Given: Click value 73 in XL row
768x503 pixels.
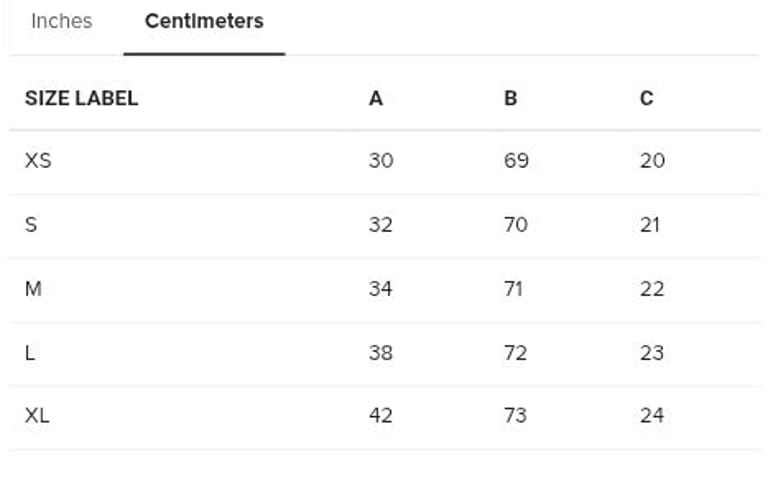Looking at the screenshot, I should pos(515,415).
